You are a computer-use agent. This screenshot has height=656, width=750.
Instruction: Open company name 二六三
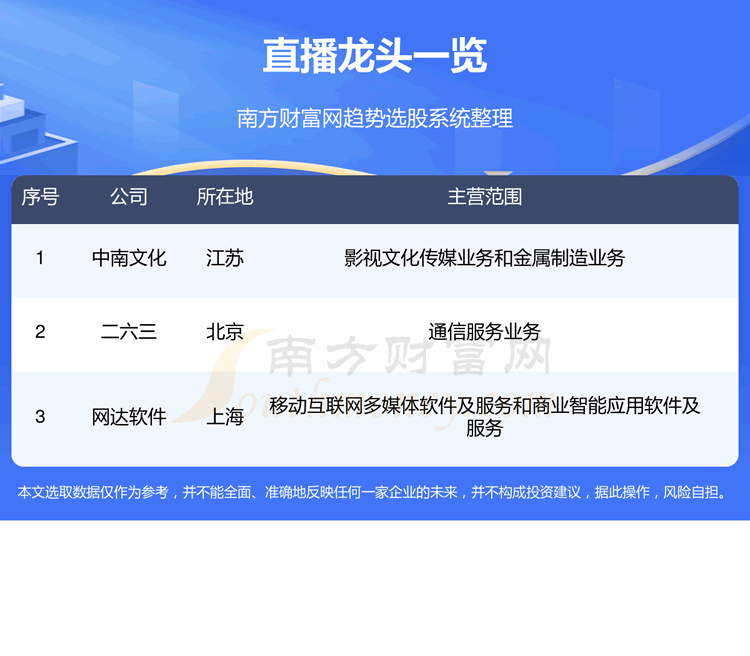click(129, 332)
